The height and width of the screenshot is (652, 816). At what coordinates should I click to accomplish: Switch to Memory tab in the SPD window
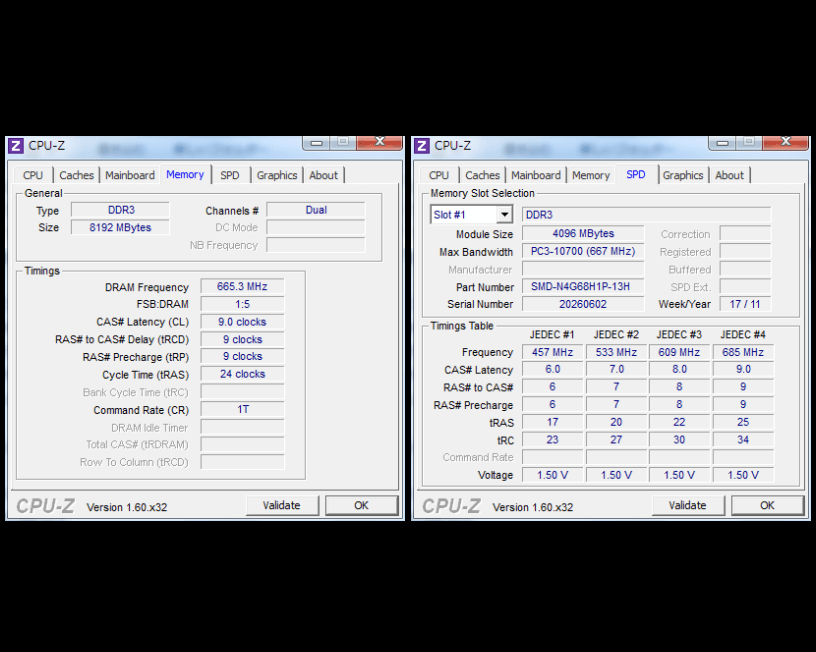[x=591, y=175]
